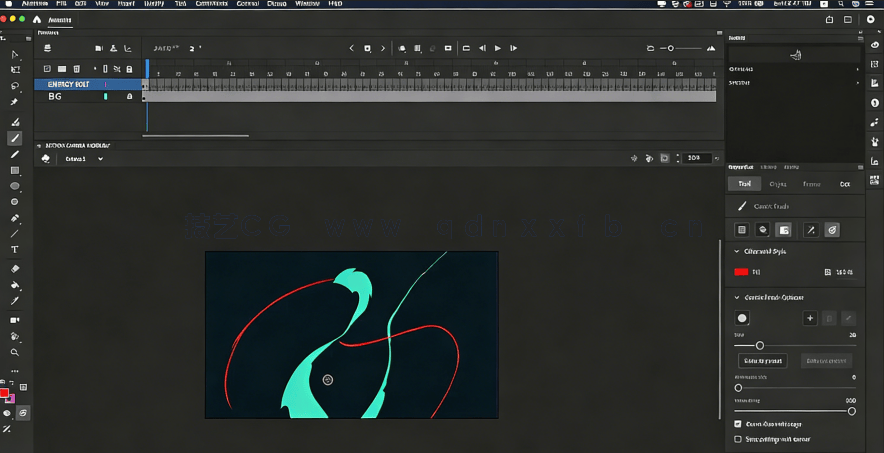Screen dimensions: 884x453
Task: Toggle the checked brush option checkbox
Action: coord(738,424)
